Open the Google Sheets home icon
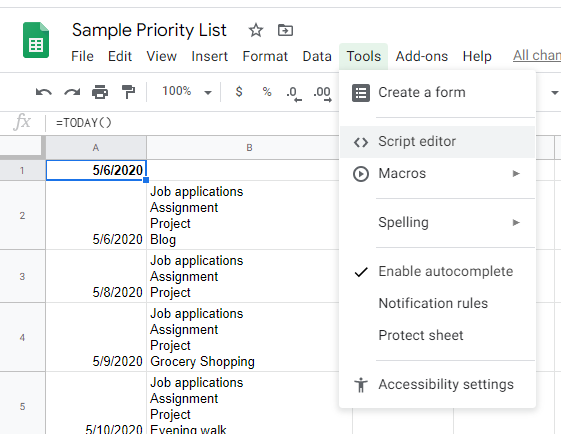Image resolution: width=561 pixels, height=434 pixels. (36, 40)
